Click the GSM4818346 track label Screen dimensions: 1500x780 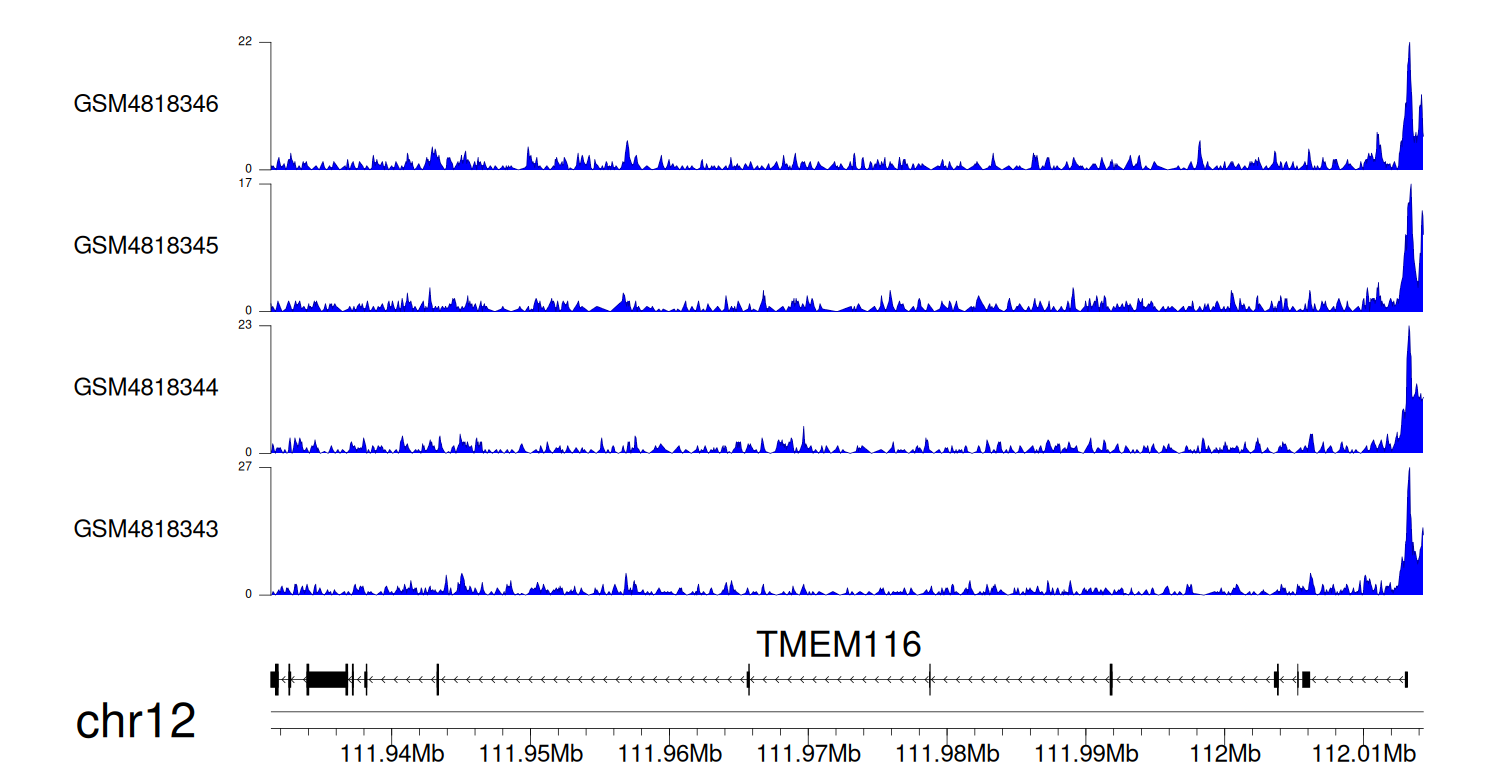(146, 104)
